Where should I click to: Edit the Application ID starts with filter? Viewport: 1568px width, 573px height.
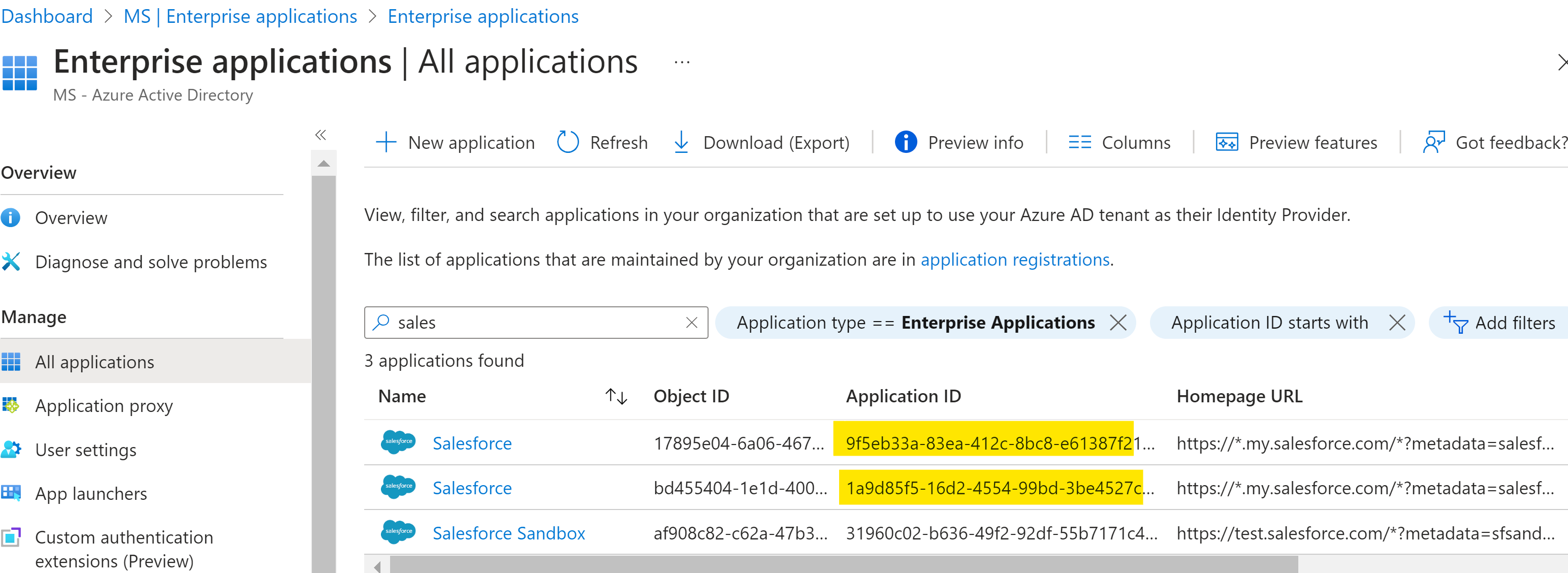click(1270, 322)
